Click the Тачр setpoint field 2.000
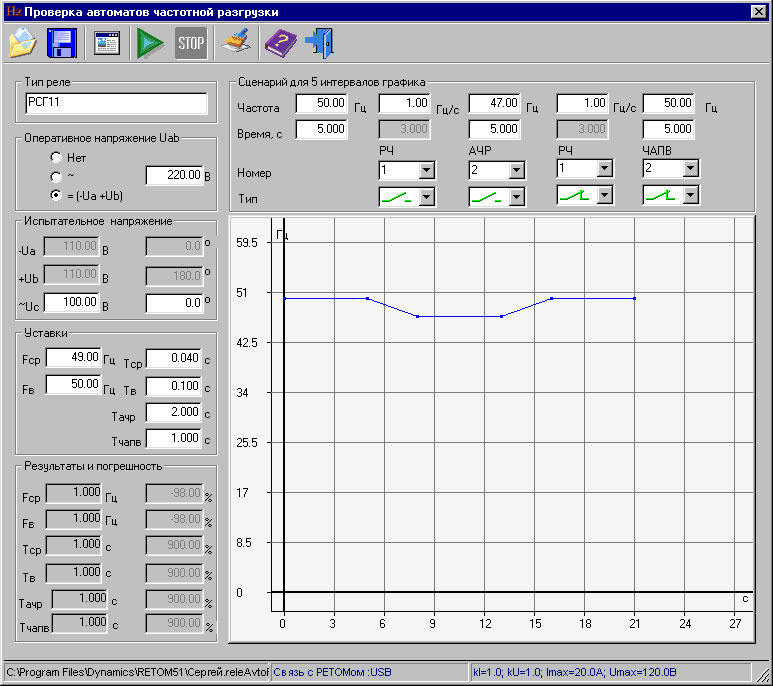Screen dimensions: 773x686 coord(173,413)
